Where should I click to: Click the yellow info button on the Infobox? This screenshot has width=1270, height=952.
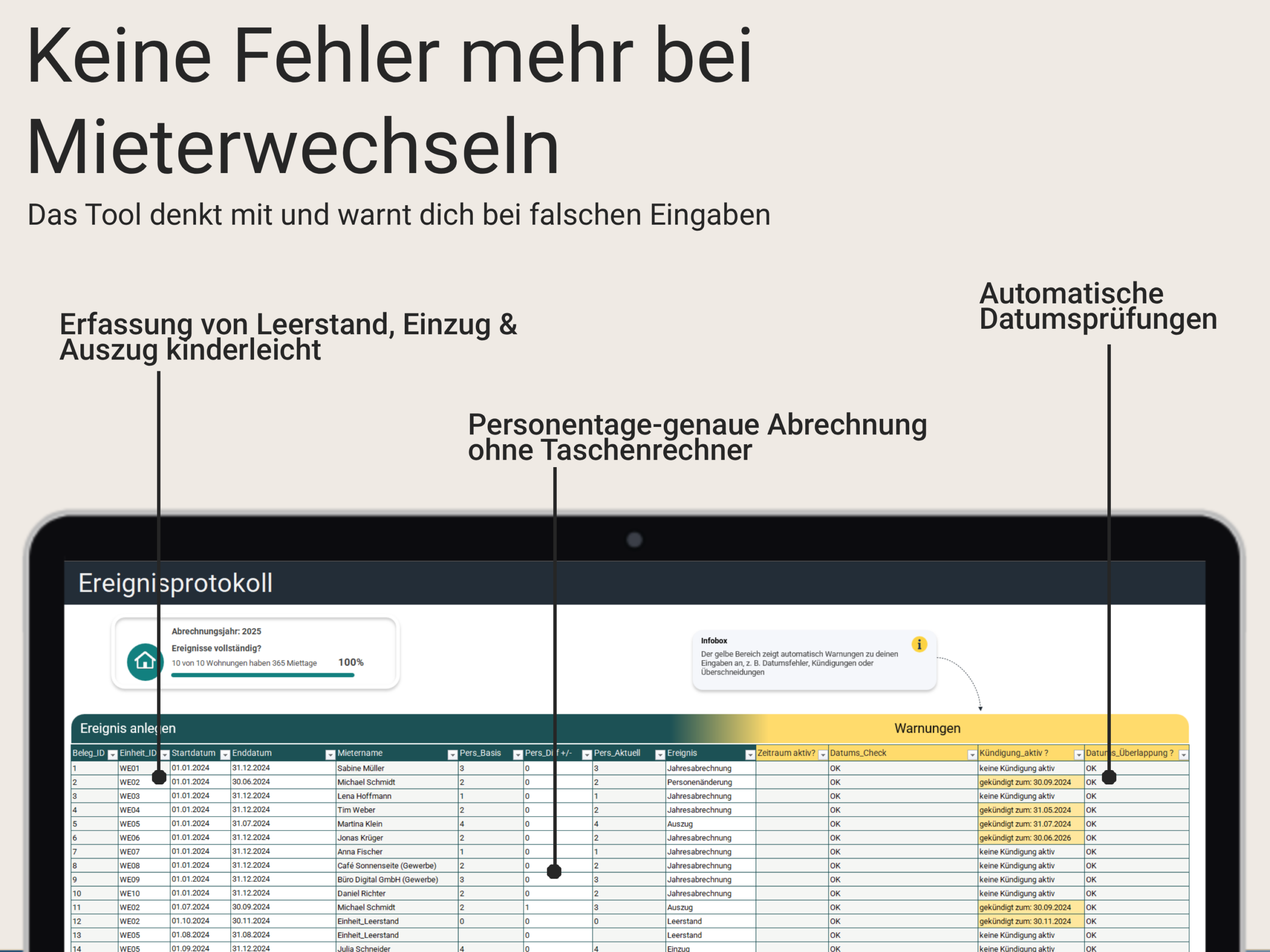coord(919,645)
